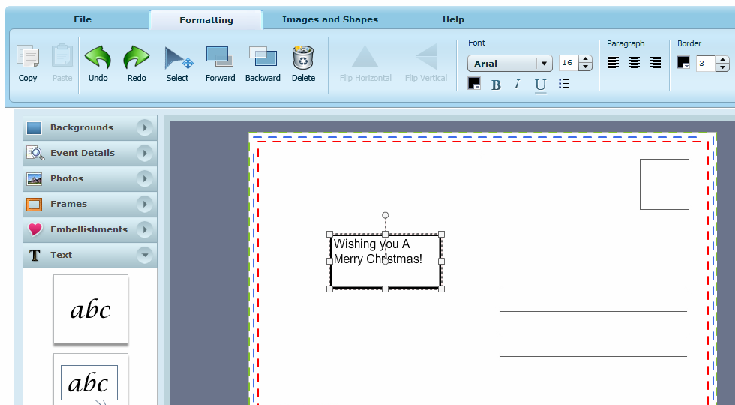Send object Backward
The image size is (735, 405).
pyautogui.click(x=262, y=57)
